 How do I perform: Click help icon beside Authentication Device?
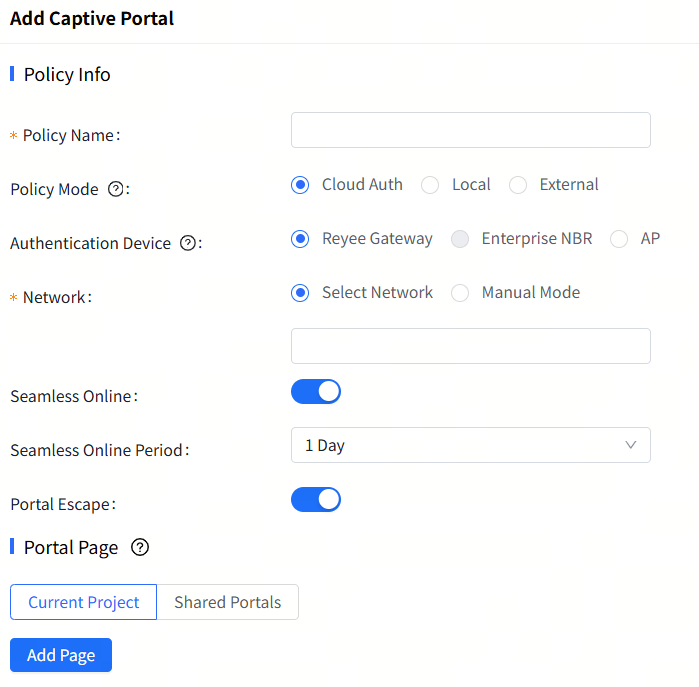click(187, 243)
